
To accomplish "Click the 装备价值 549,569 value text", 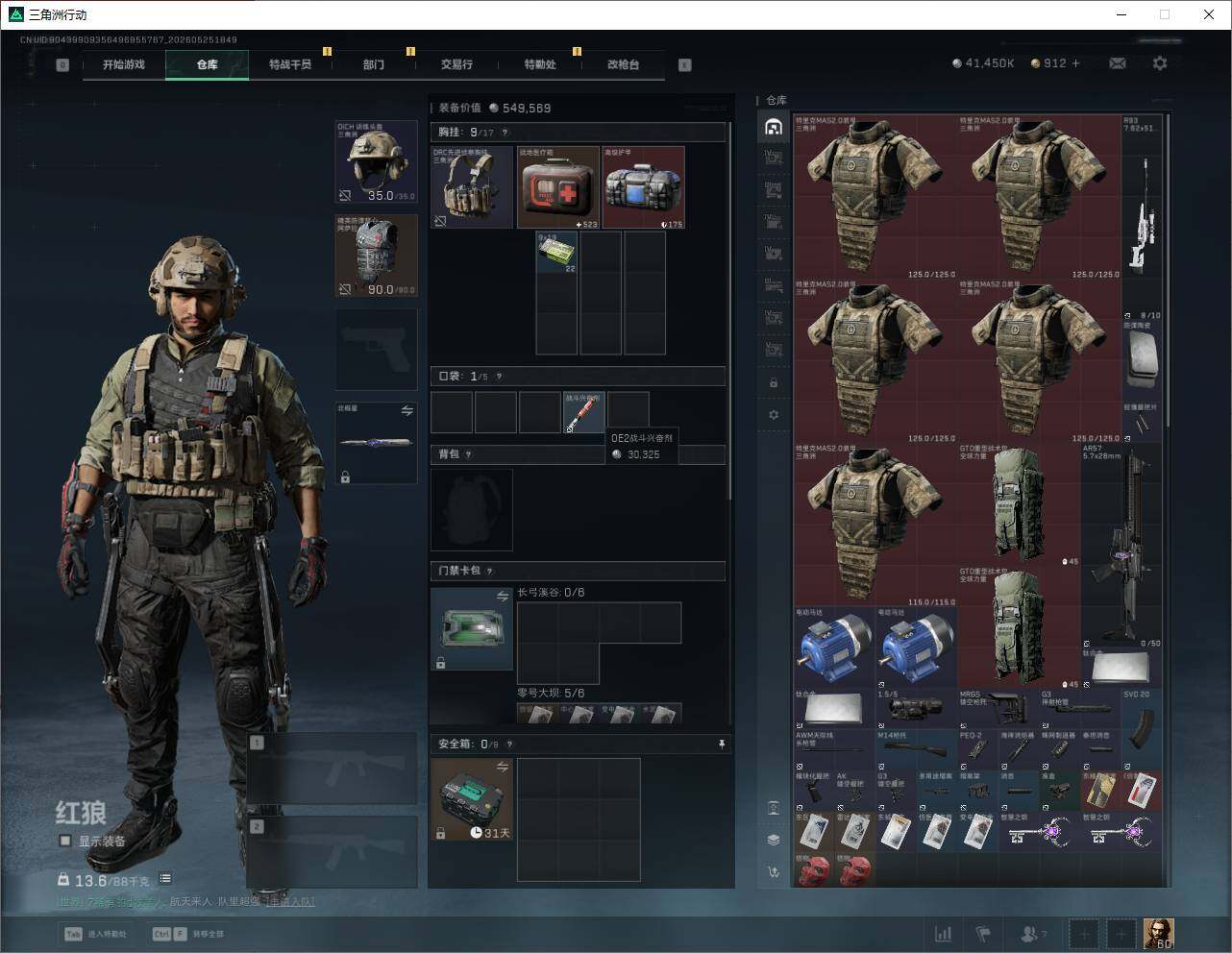I will pos(496,109).
